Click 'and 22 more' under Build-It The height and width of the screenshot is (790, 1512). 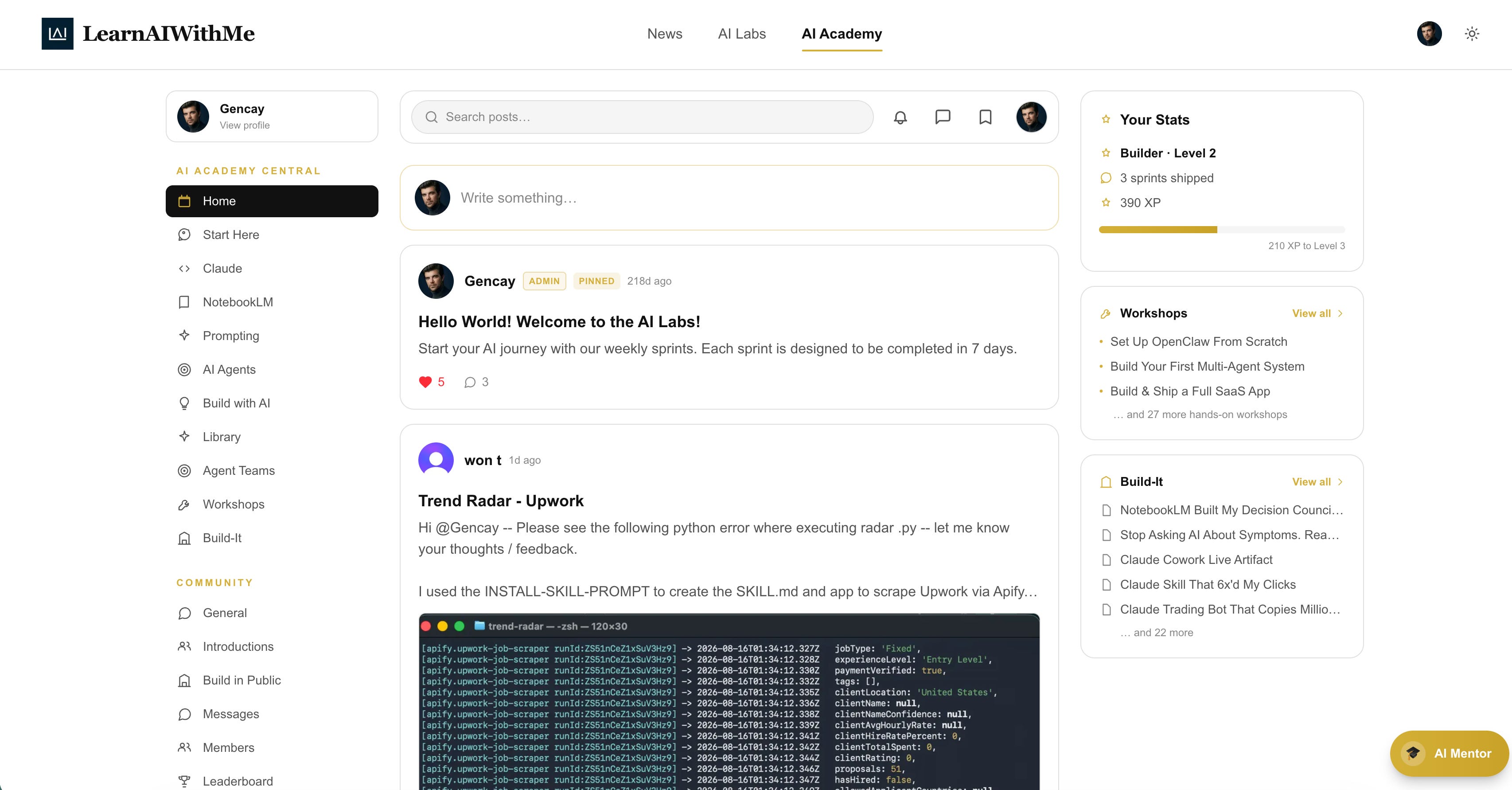(1156, 633)
